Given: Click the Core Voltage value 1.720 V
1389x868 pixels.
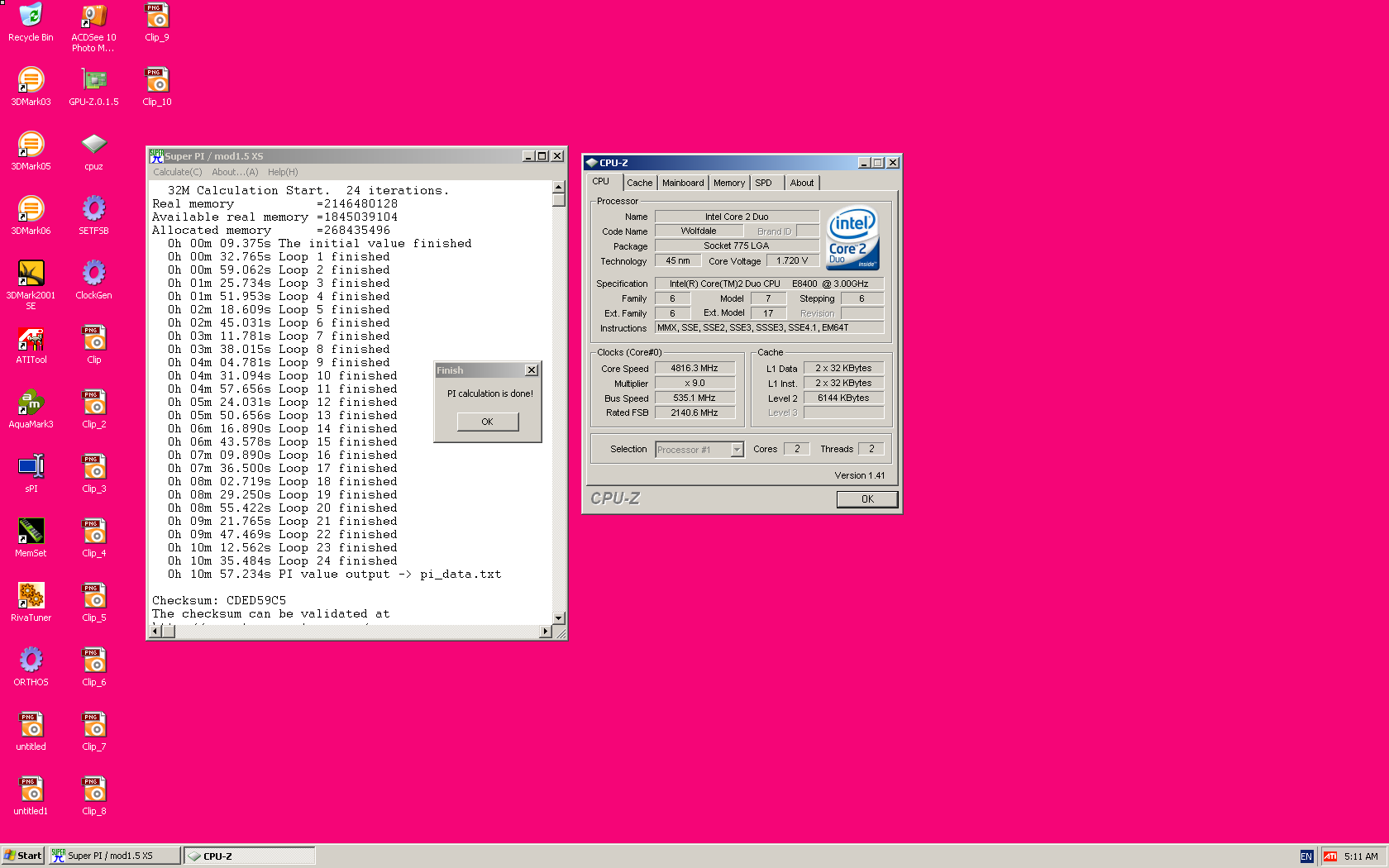Looking at the screenshot, I should point(792,260).
